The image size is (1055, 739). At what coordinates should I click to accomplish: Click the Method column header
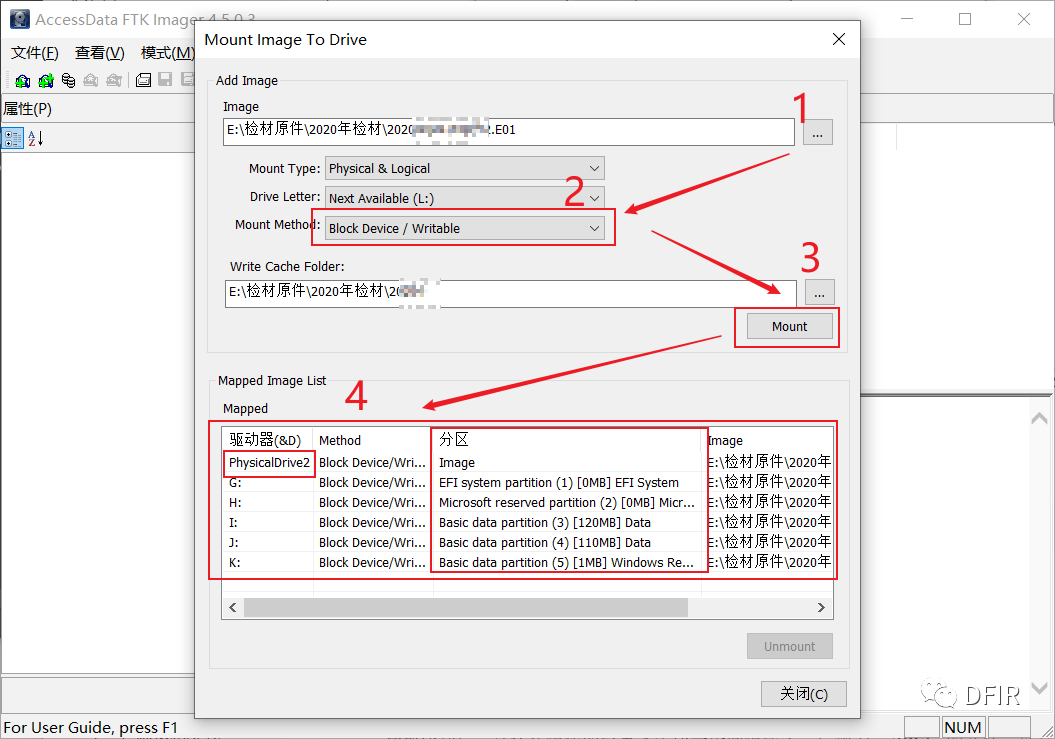pyautogui.click(x=373, y=440)
